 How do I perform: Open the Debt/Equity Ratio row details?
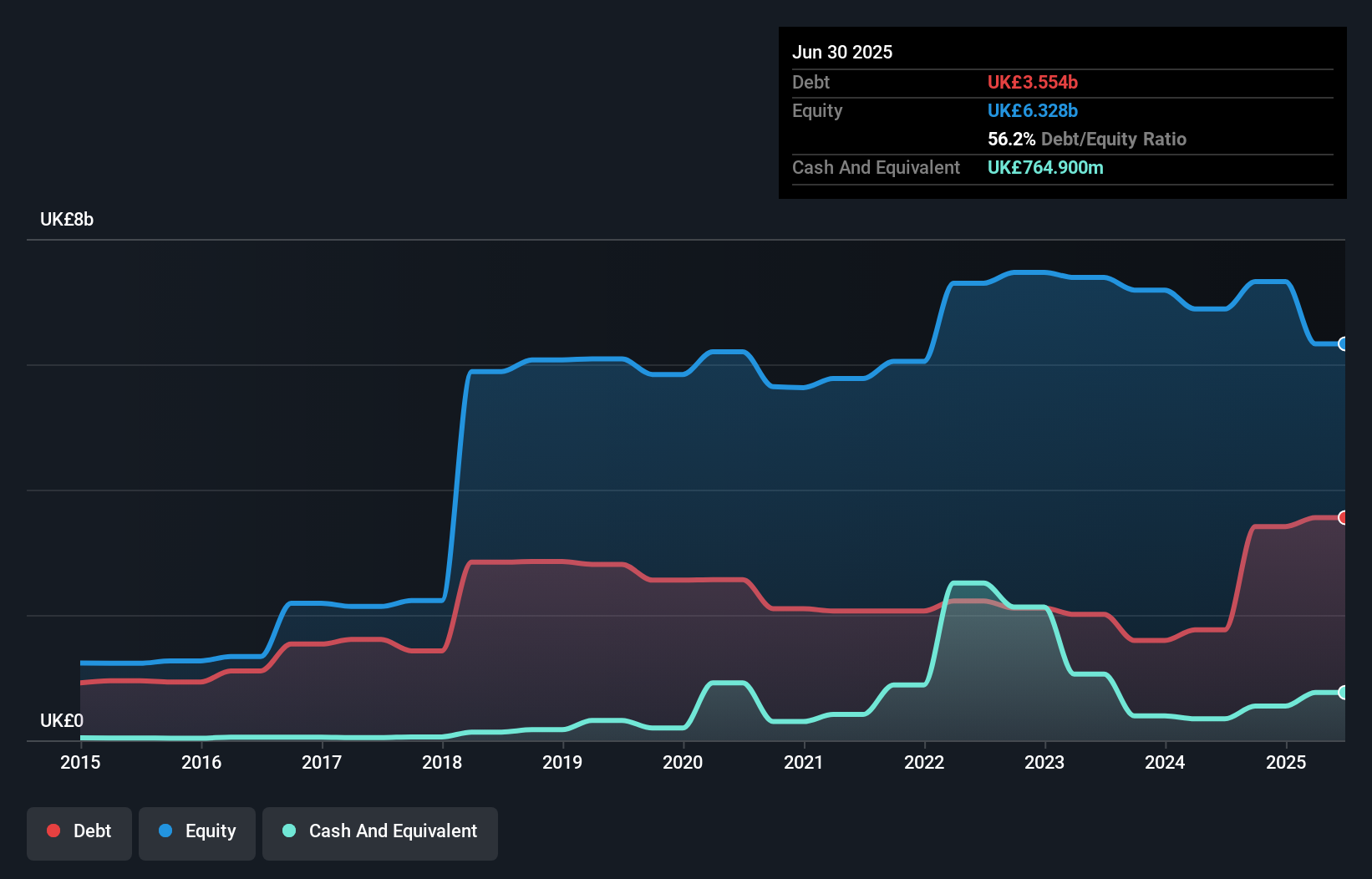click(x=1086, y=139)
